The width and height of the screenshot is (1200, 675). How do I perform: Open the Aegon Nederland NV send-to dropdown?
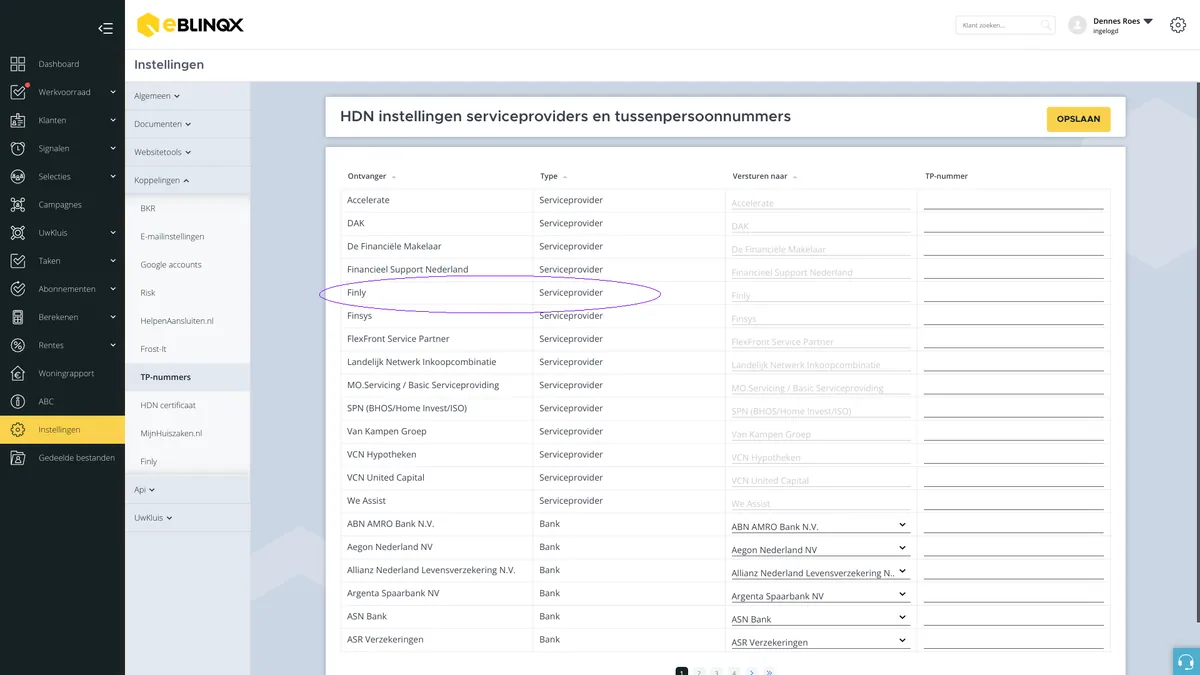[x=819, y=549]
